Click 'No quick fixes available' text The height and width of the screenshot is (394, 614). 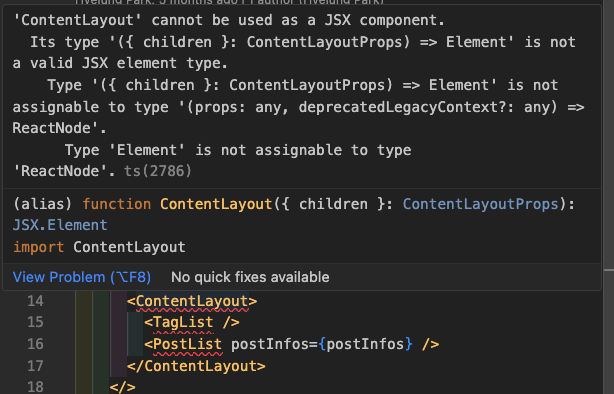tap(250, 277)
